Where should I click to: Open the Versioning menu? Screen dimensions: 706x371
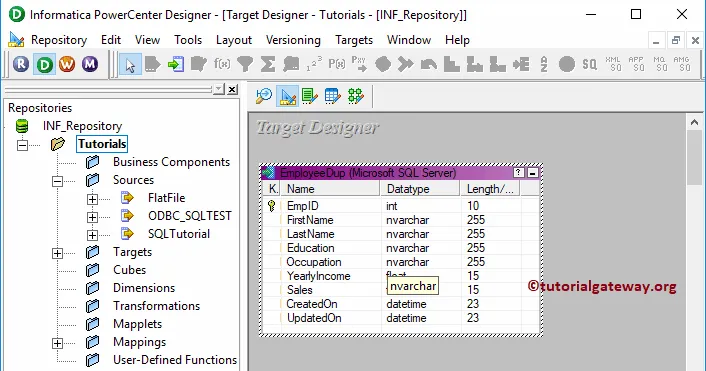click(x=293, y=40)
